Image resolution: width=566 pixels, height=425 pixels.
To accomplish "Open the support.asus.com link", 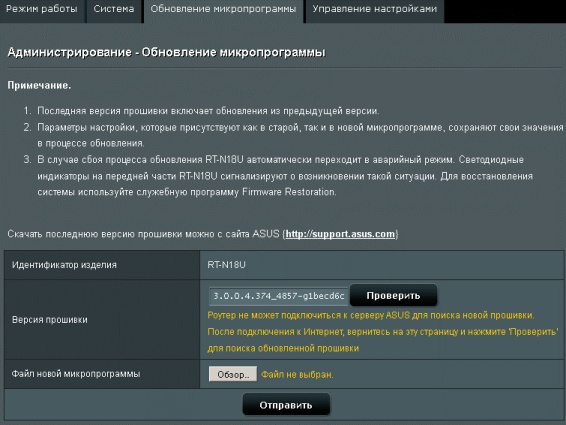I will [x=340, y=234].
